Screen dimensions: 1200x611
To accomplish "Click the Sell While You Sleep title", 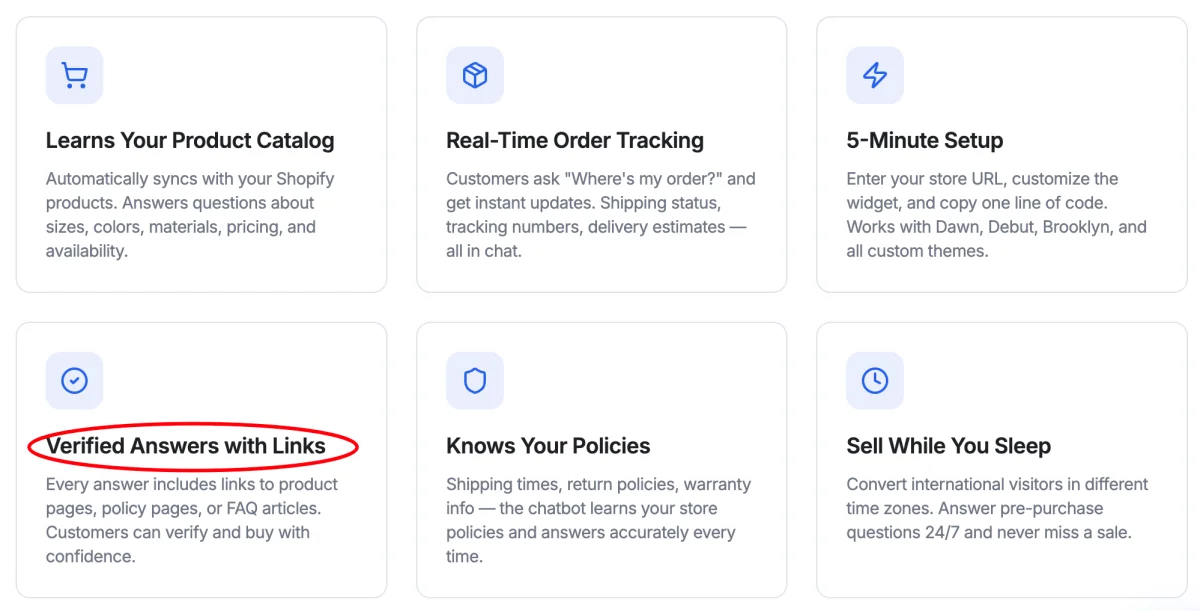I will click(x=949, y=446).
